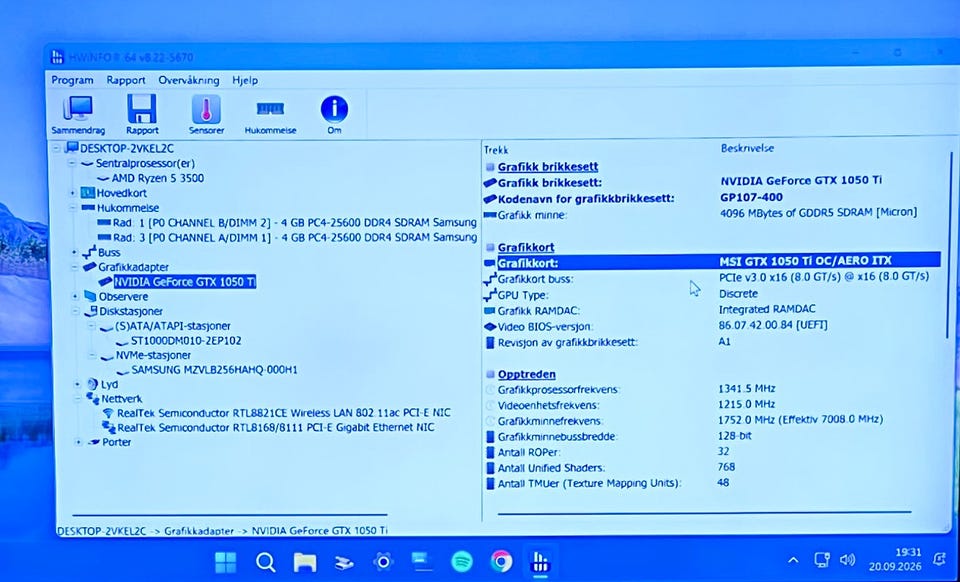Click the taskbar Search magnifier icon
Screen dimensions: 960x582
click(x=265, y=562)
